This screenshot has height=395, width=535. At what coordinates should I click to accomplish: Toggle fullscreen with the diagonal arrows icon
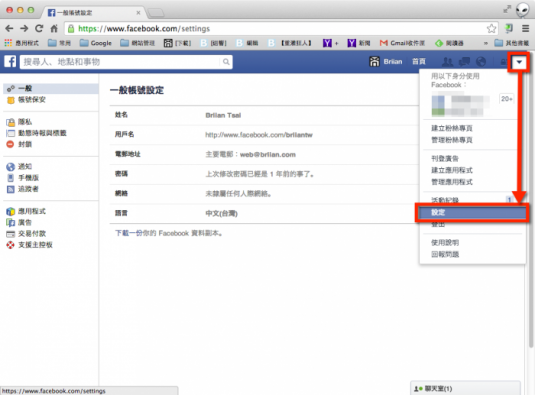click(x=507, y=9)
